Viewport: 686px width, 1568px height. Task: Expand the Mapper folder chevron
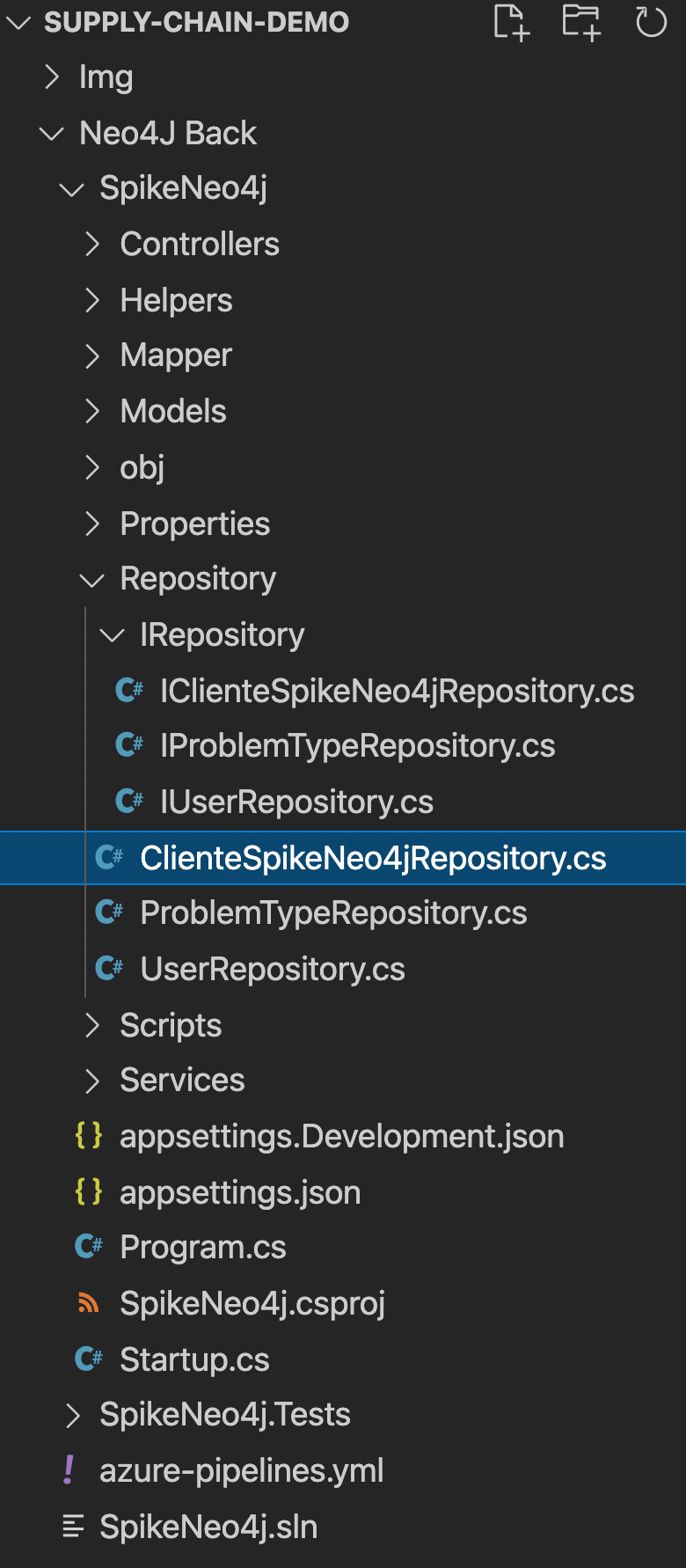coord(92,356)
